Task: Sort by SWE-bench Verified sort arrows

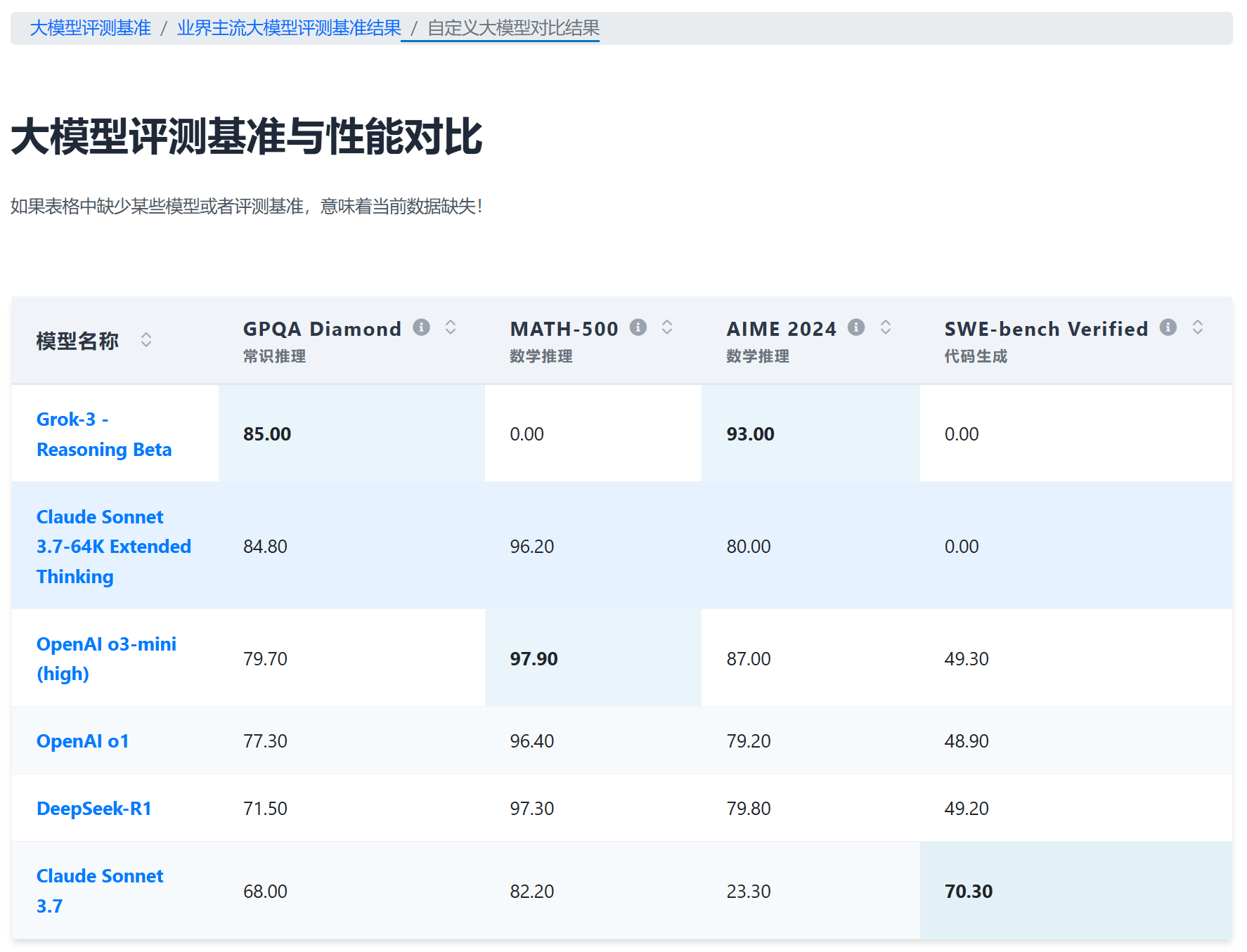Action: pyautogui.click(x=1198, y=327)
